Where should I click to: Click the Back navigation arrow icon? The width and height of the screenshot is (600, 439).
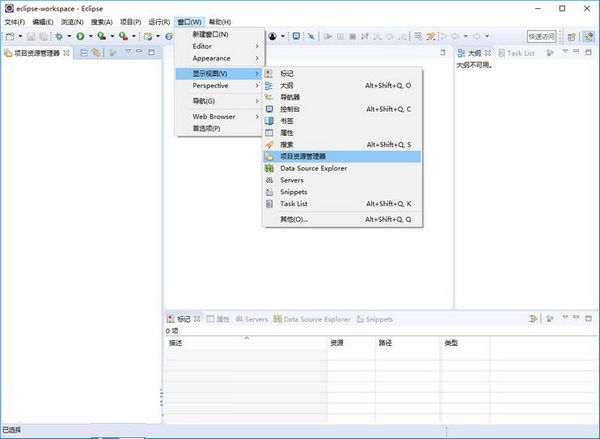click(x=455, y=36)
